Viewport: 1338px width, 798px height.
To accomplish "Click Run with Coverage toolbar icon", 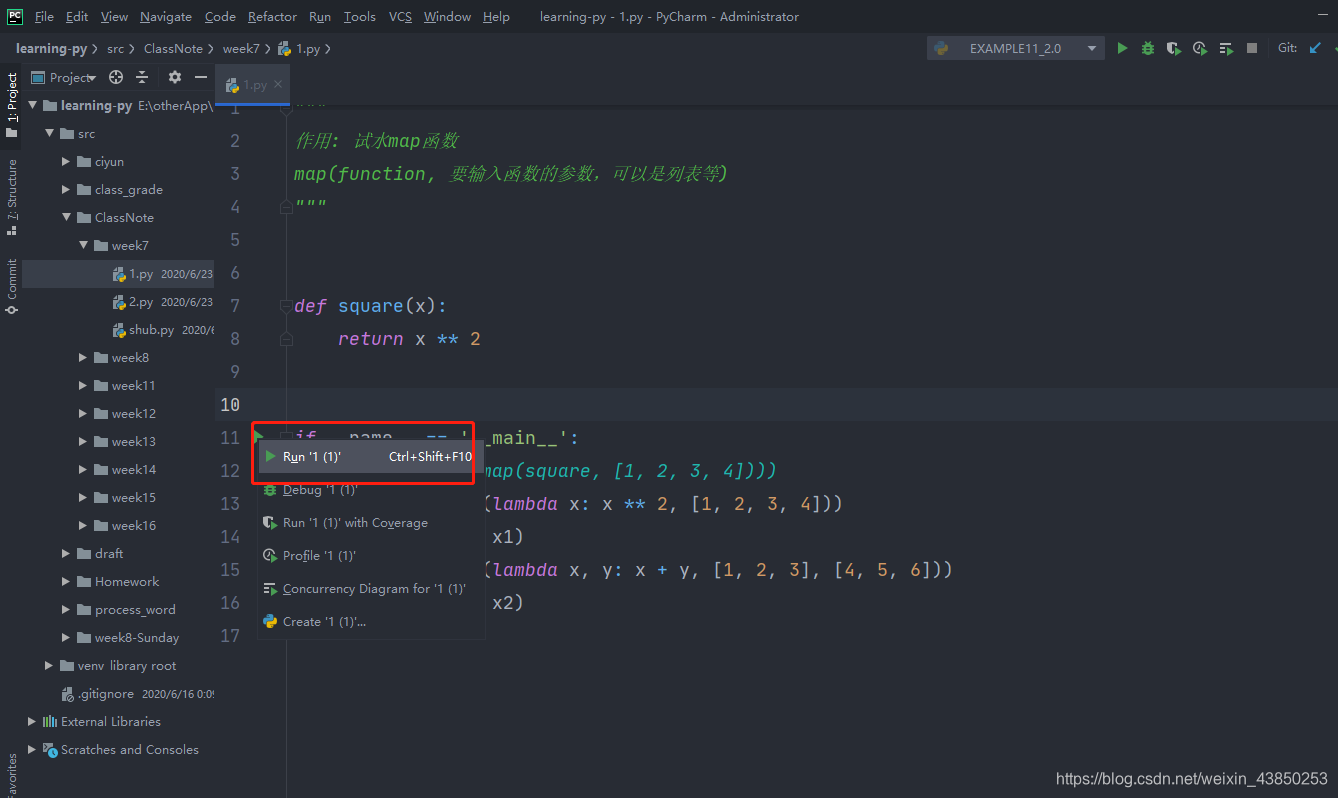I will tap(1174, 48).
